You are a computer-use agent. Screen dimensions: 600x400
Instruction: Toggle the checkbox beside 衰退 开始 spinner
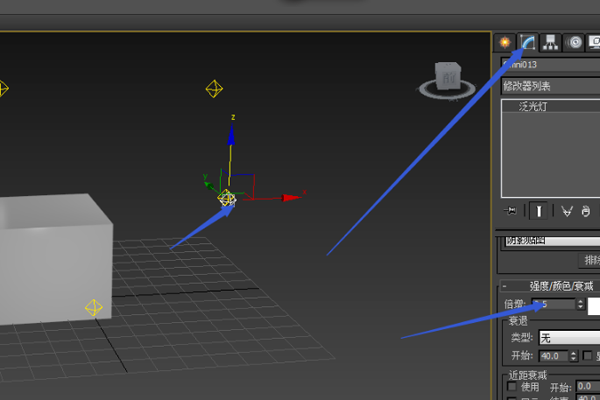click(587, 356)
